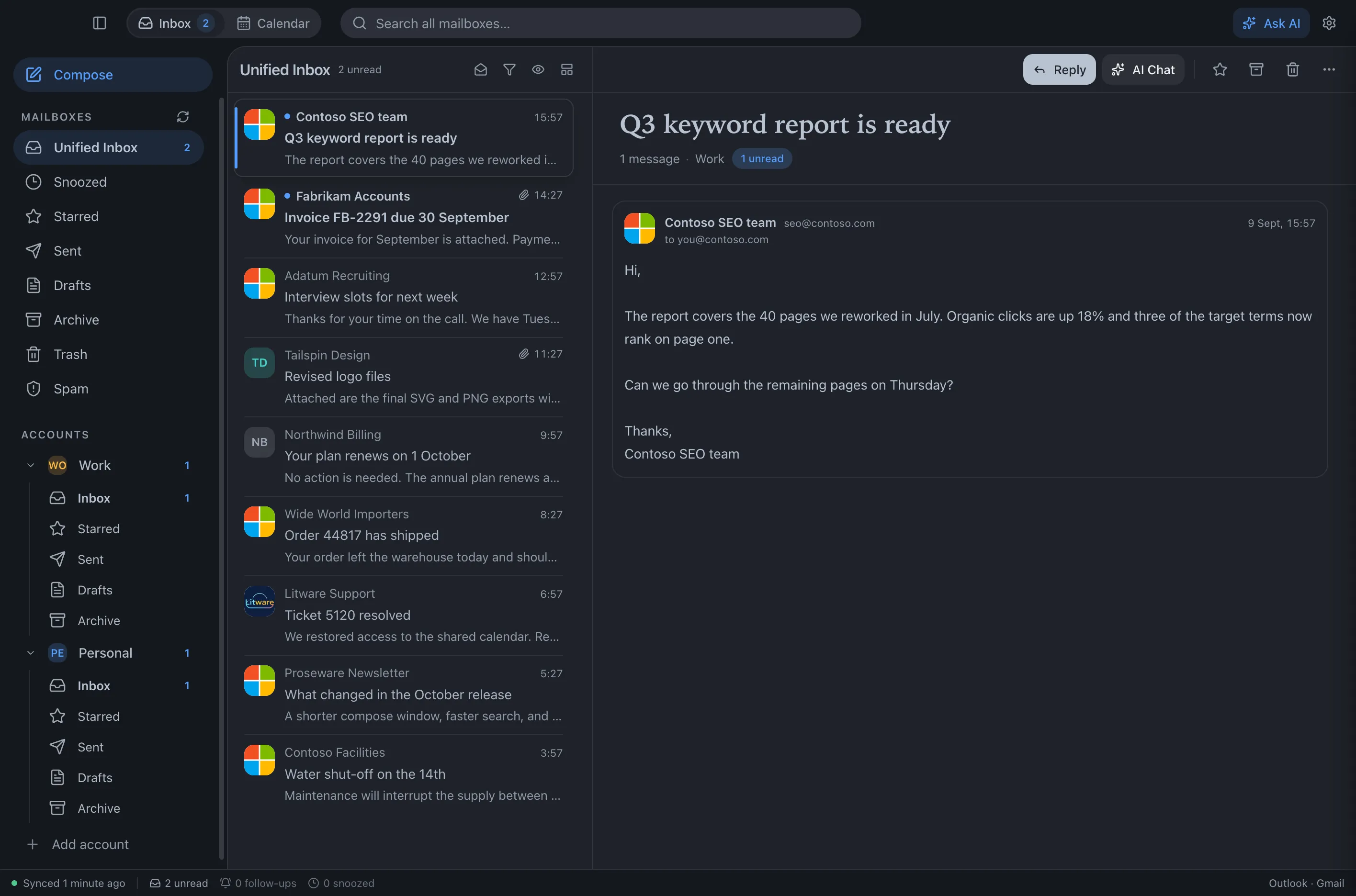
Task: Switch to the Inbox tab
Action: 176,23
